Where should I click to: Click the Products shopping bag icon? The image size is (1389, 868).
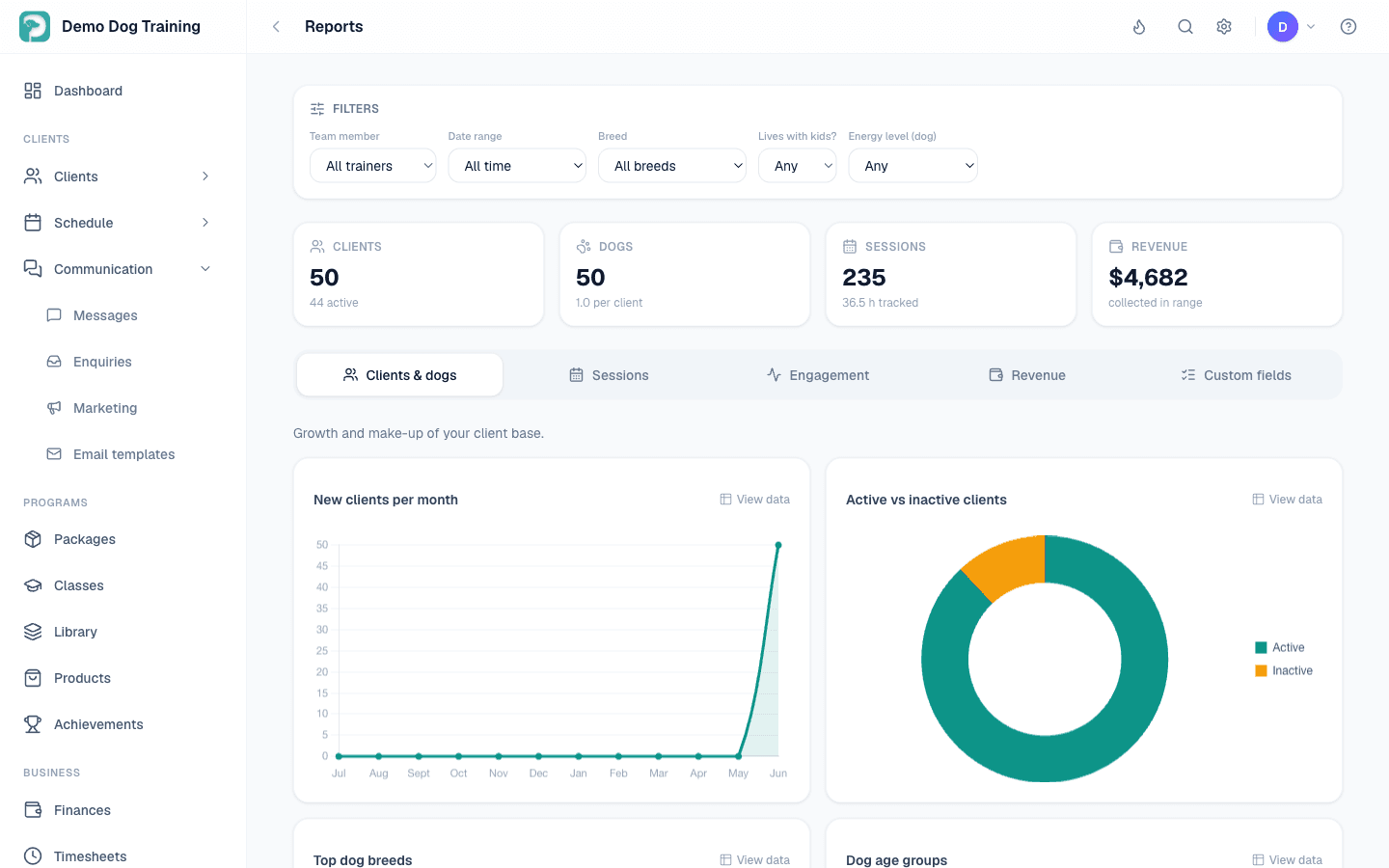click(33, 678)
